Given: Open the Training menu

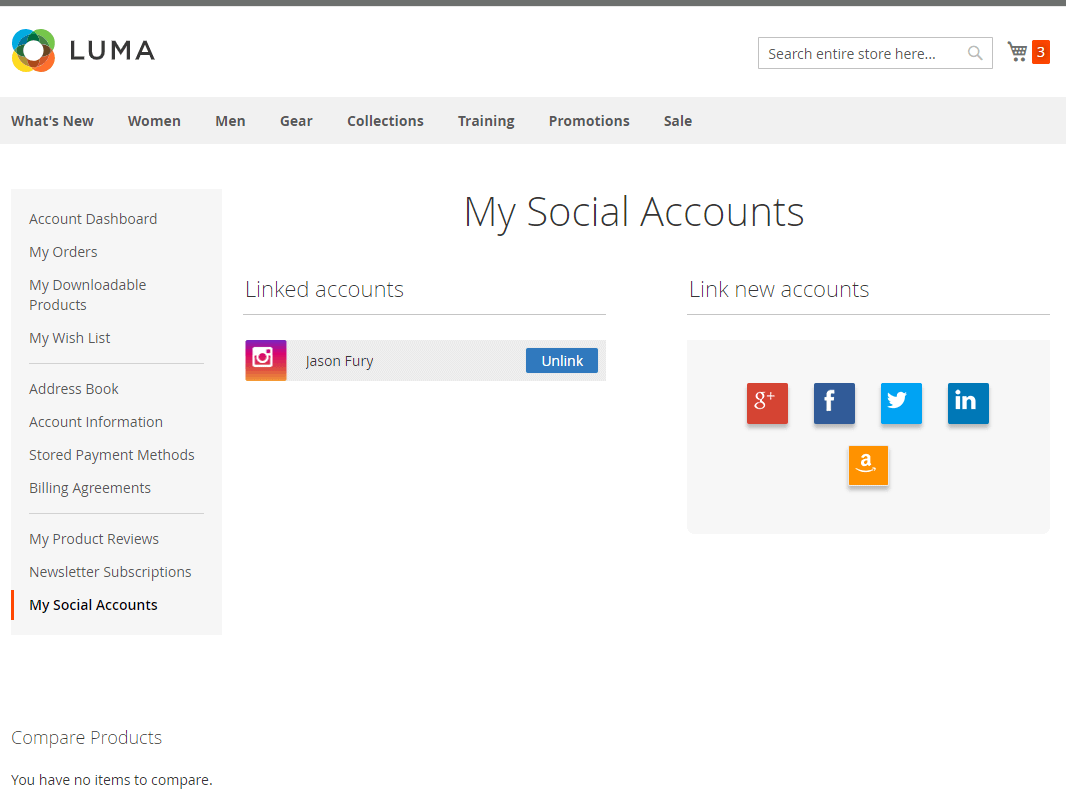Looking at the screenshot, I should 486,121.
